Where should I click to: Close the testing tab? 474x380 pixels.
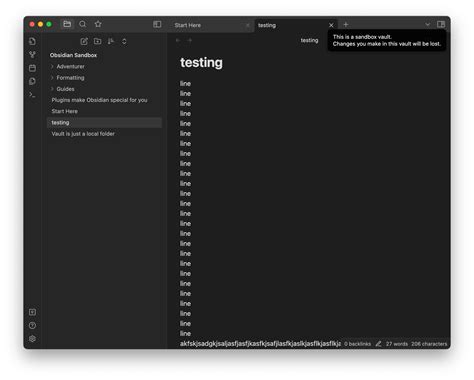[331, 25]
